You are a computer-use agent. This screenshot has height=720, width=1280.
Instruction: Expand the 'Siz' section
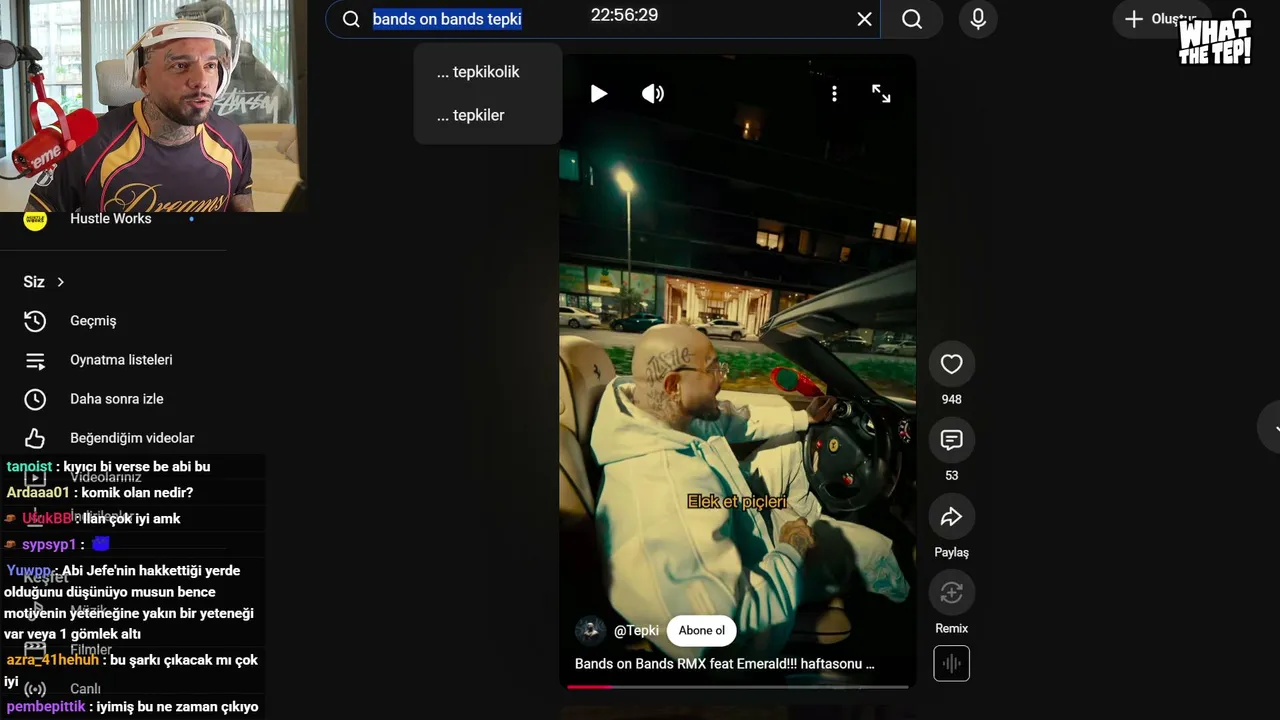coord(44,282)
